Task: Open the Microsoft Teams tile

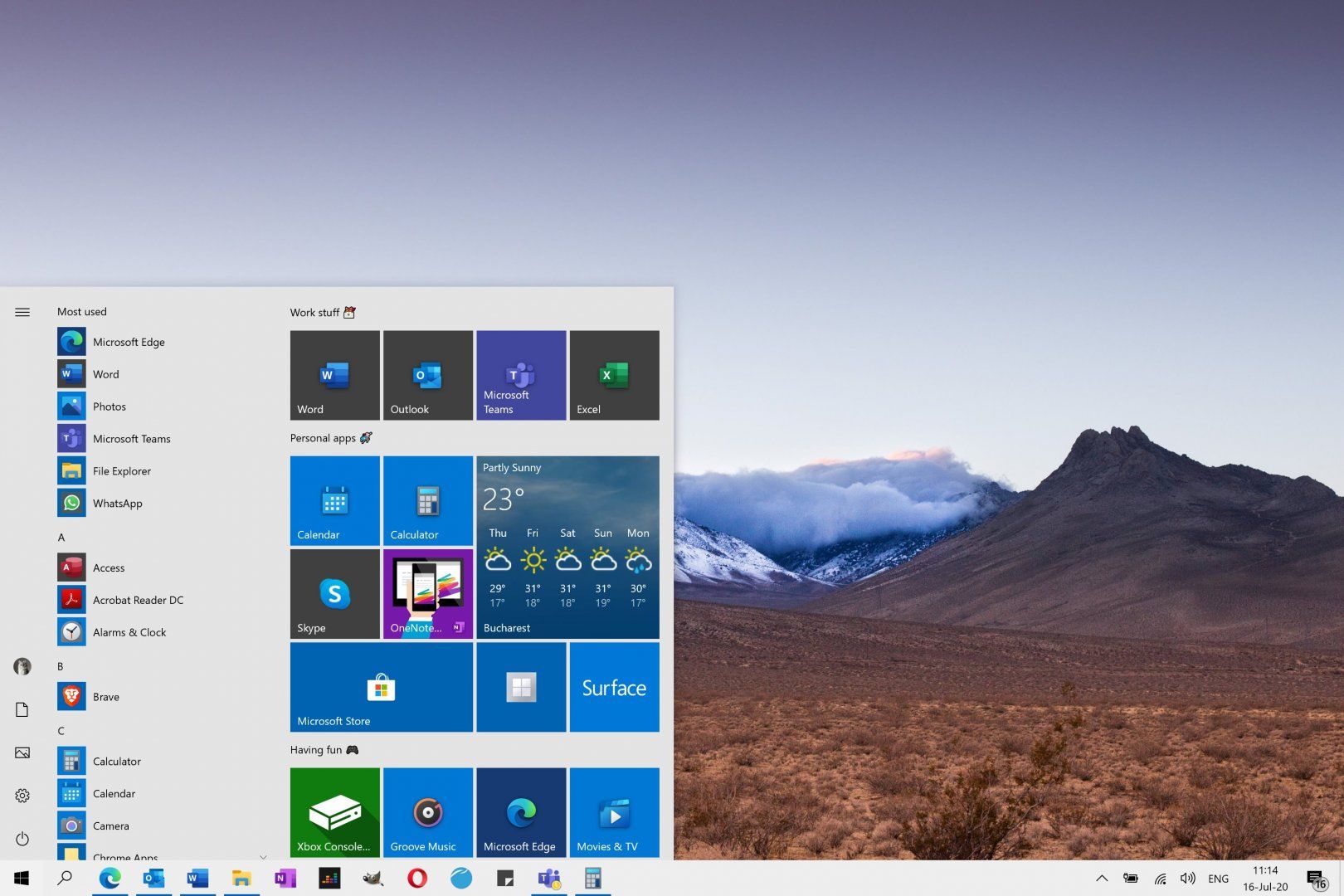Action: click(521, 375)
